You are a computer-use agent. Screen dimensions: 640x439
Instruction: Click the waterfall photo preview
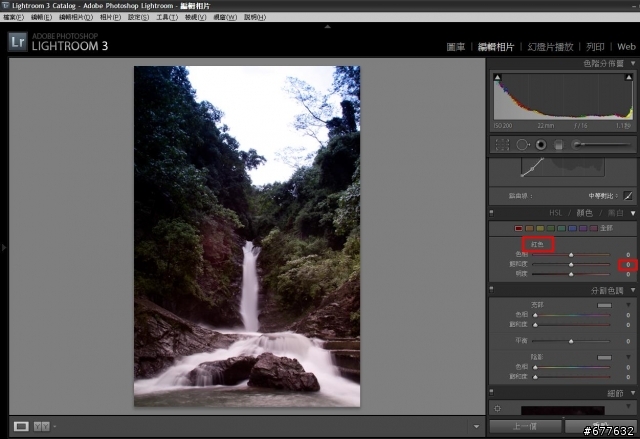pos(247,236)
